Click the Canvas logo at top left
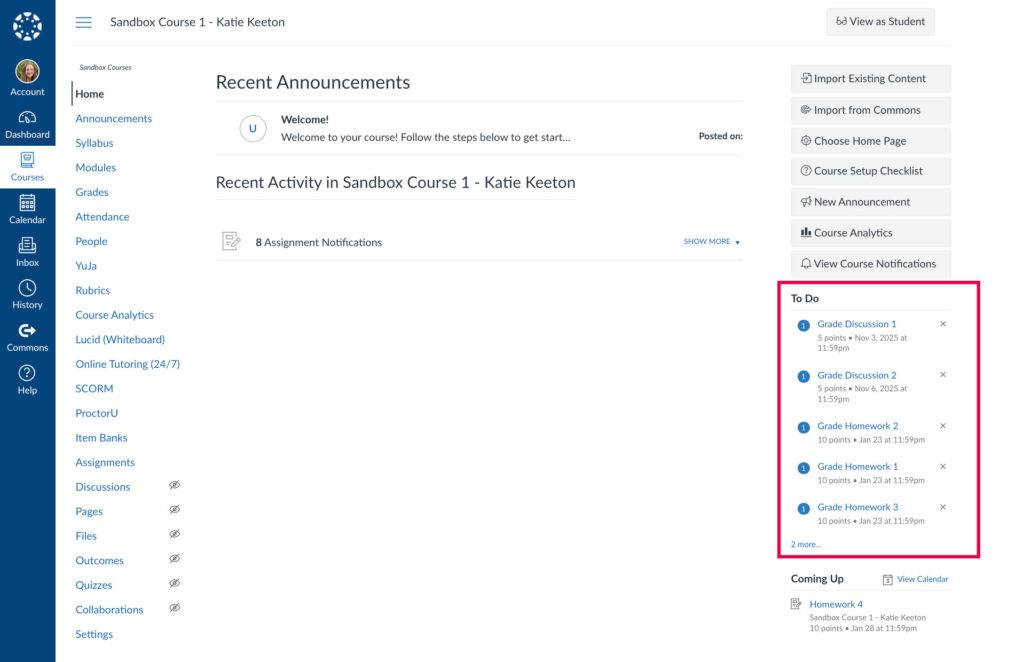Viewport: 1024px width, 662px height. (27, 25)
